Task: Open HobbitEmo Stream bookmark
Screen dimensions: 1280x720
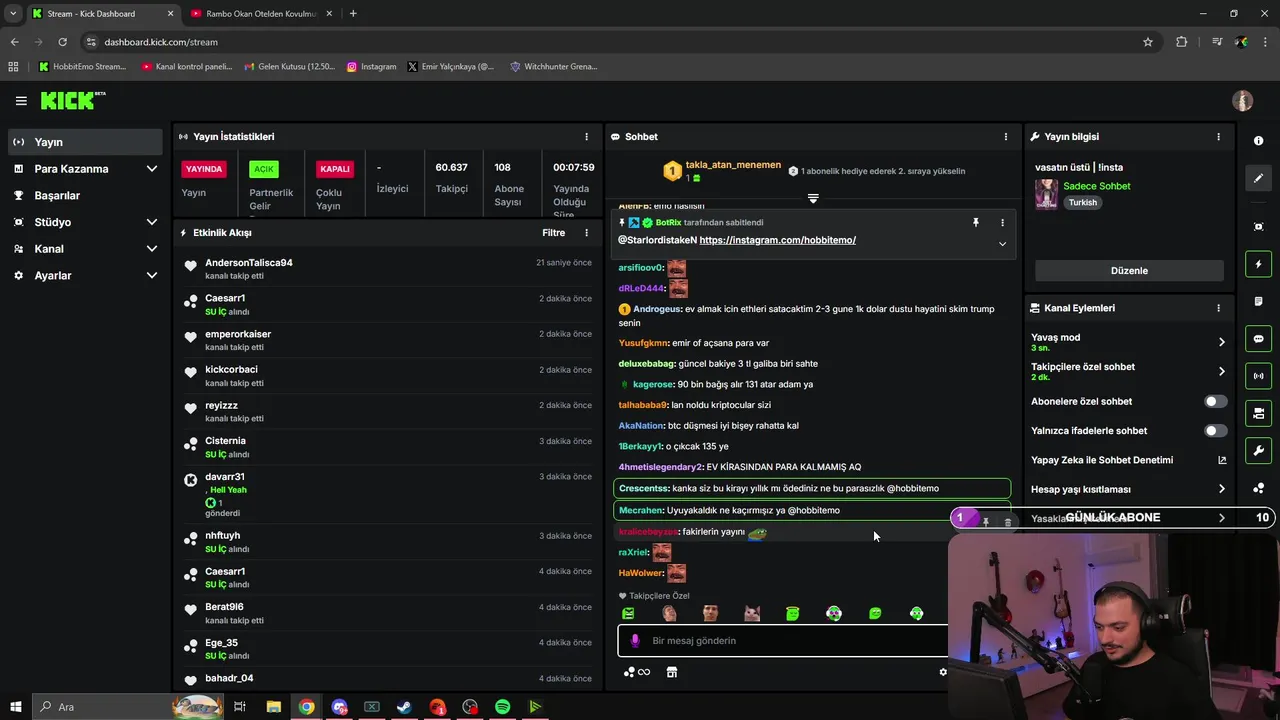Action: click(82, 67)
